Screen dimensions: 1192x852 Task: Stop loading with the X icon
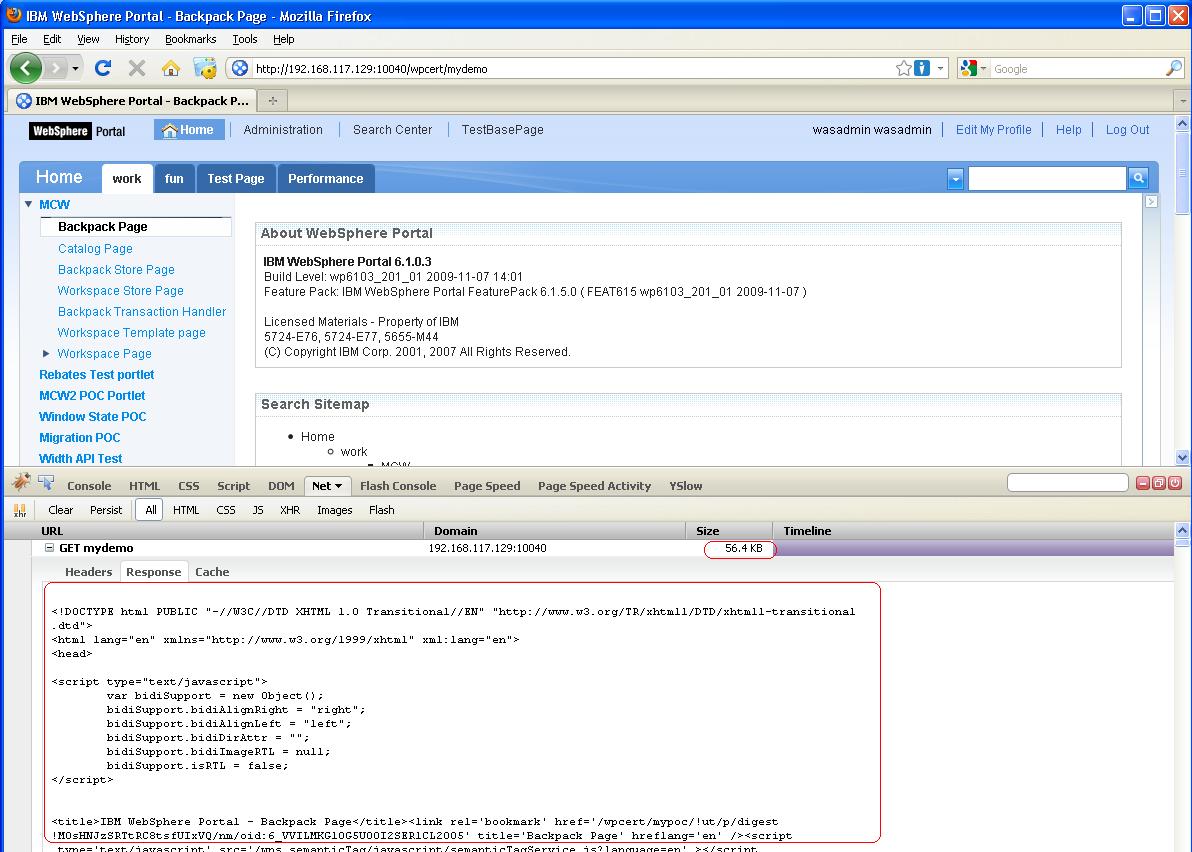click(x=137, y=68)
